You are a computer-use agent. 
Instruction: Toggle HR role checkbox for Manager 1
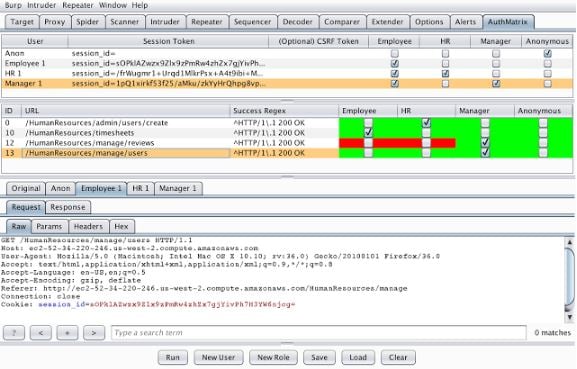(x=445, y=84)
